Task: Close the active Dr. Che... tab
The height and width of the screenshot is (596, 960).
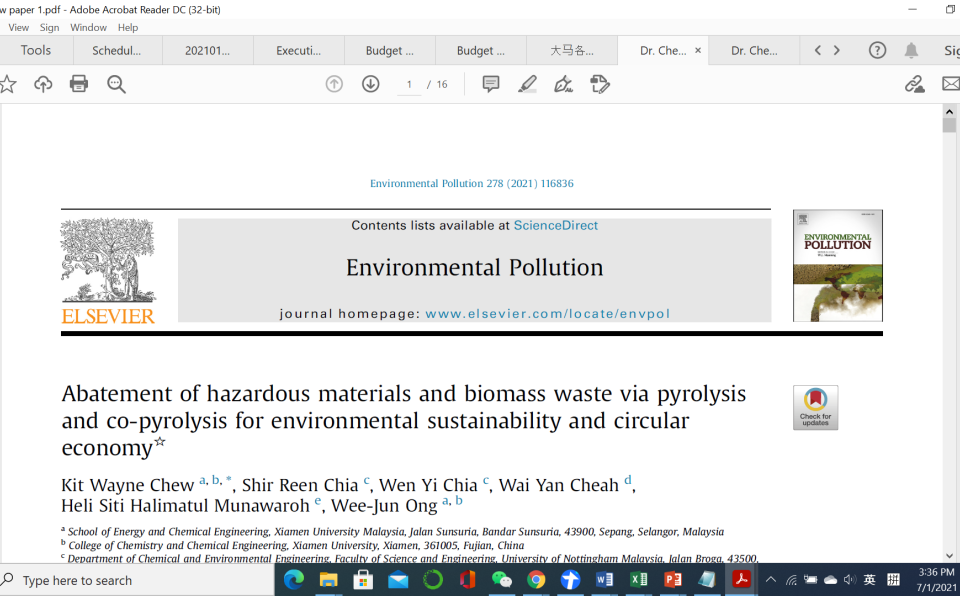Action: pyautogui.click(x=698, y=50)
